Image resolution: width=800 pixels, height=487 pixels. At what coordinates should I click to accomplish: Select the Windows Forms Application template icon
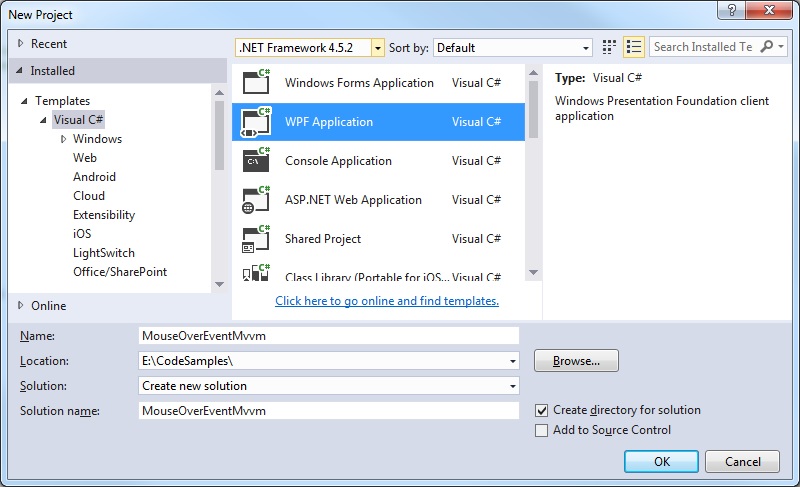point(256,82)
